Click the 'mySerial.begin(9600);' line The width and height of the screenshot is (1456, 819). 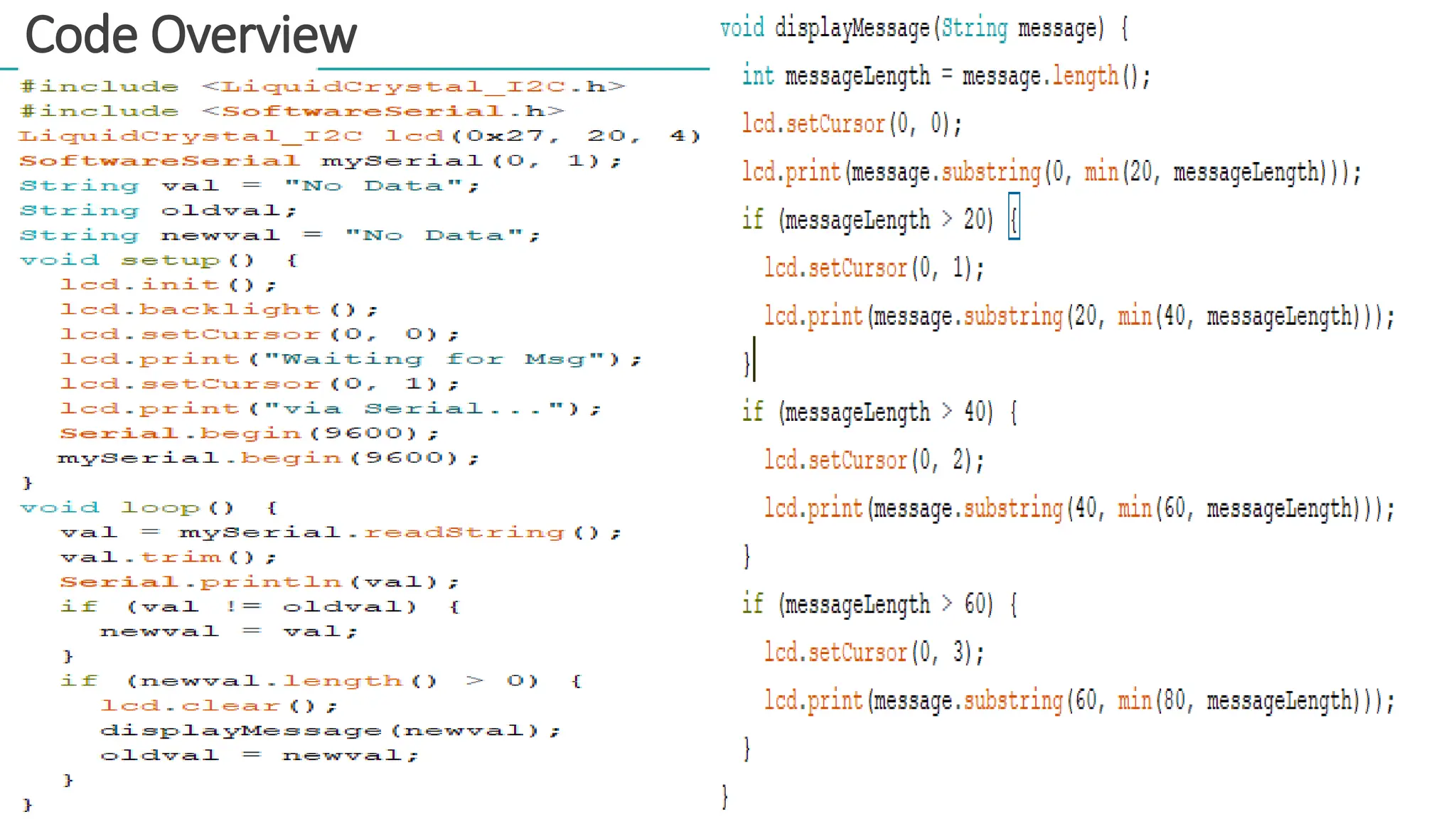[x=269, y=459]
